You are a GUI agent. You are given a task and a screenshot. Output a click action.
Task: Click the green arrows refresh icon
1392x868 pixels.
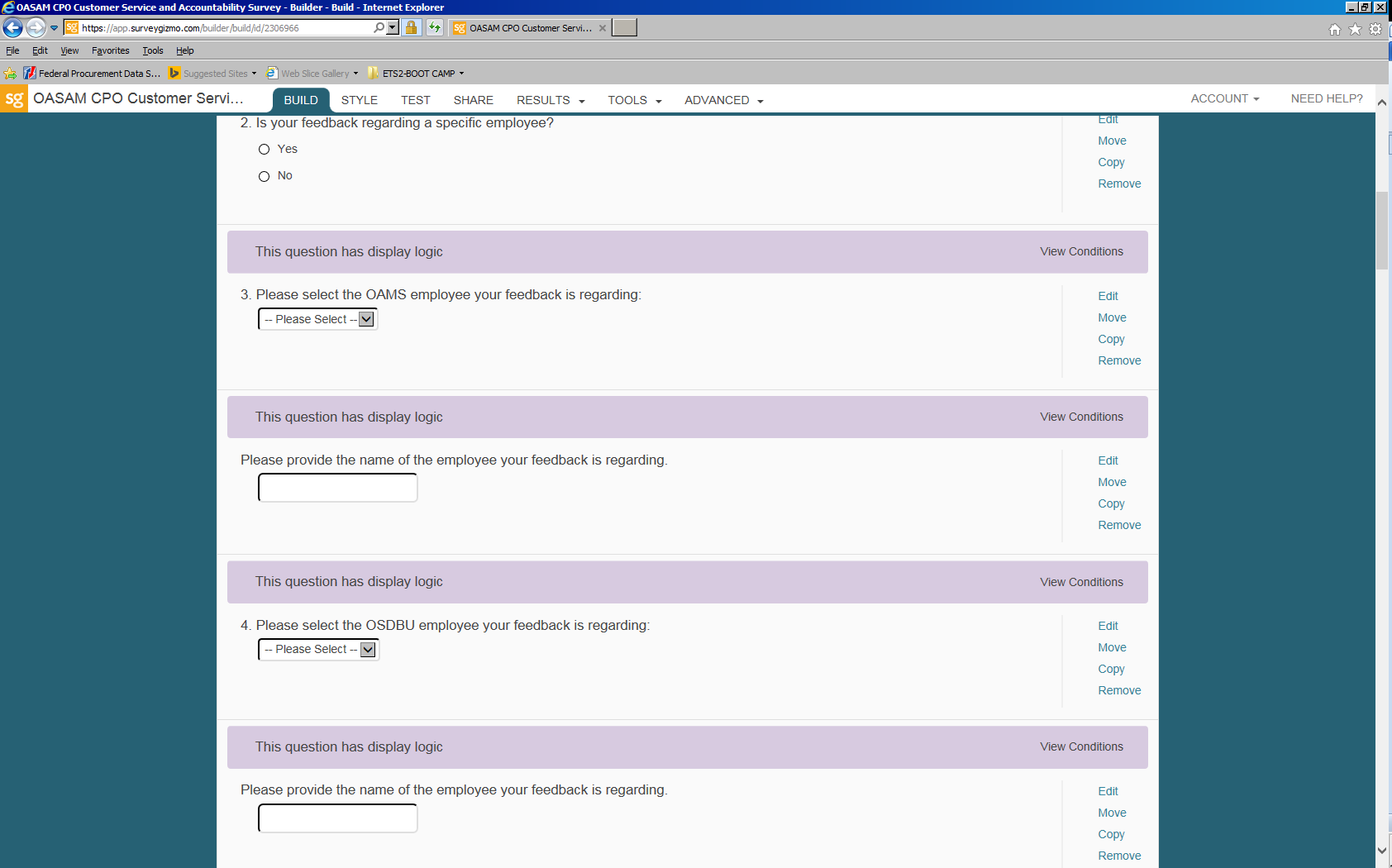tap(435, 27)
